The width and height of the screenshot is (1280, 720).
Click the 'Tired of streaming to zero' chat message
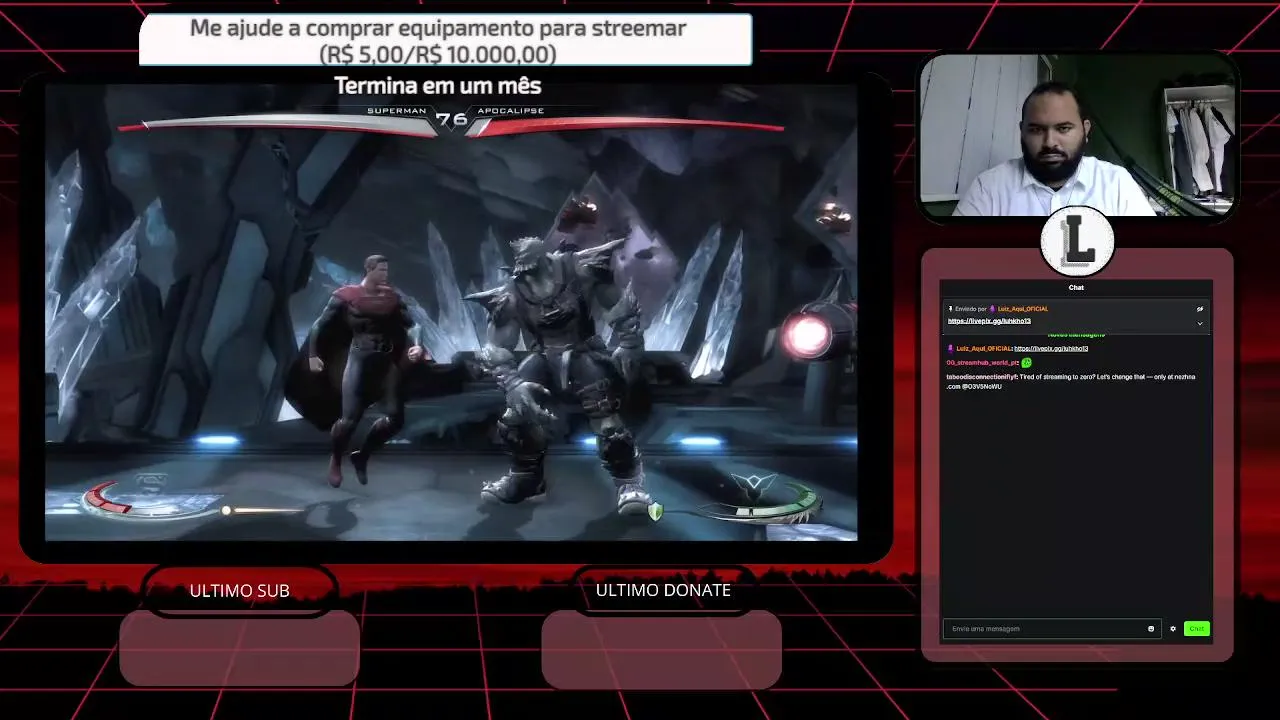1070,381
